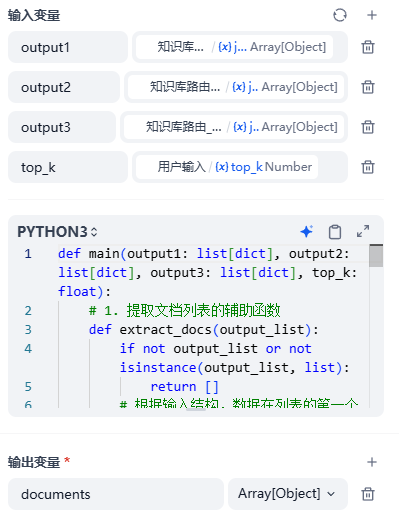Add a new output variable with plus icon
This screenshot has width=399, height=519.
[372, 462]
